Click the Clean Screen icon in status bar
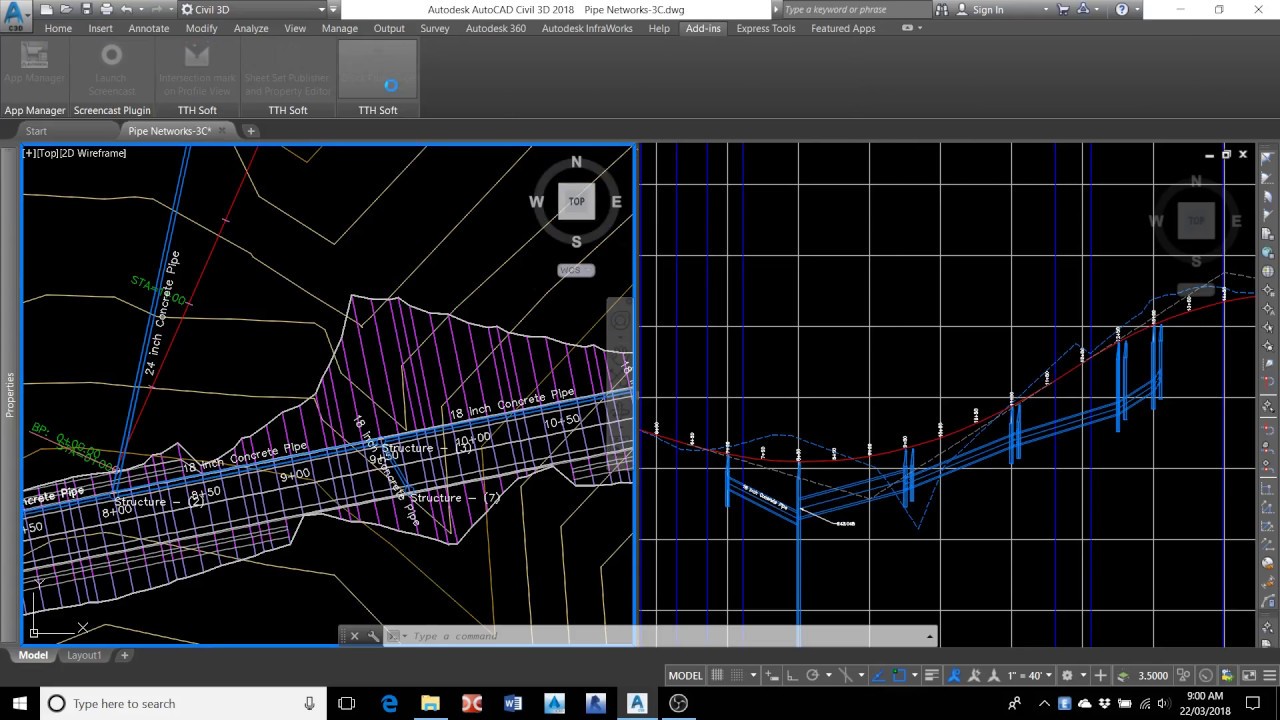Image resolution: width=1280 pixels, height=720 pixels. coord(1248,675)
